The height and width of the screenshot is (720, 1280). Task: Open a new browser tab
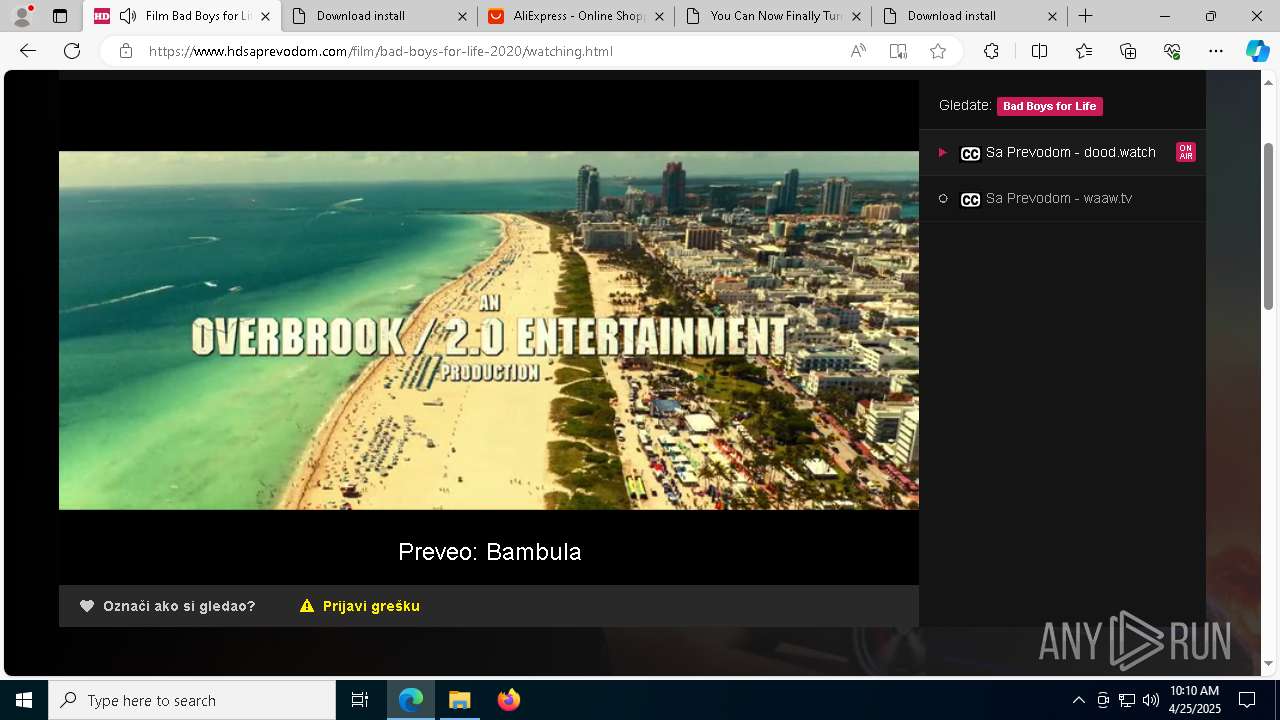pos(1086,16)
